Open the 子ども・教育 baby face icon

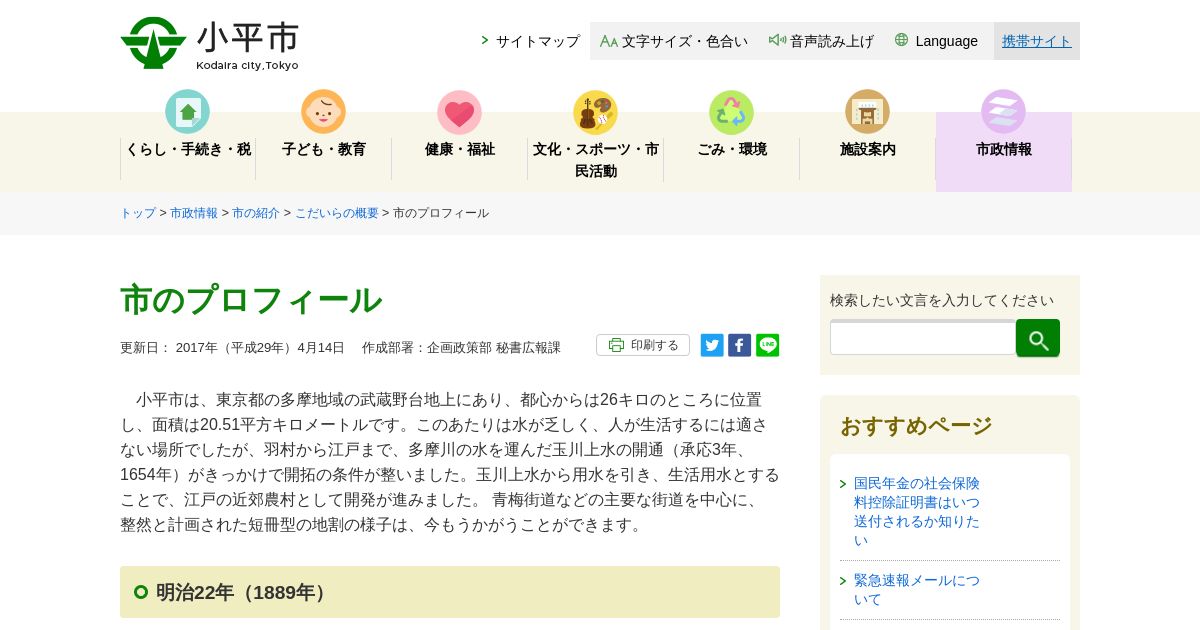point(323,112)
